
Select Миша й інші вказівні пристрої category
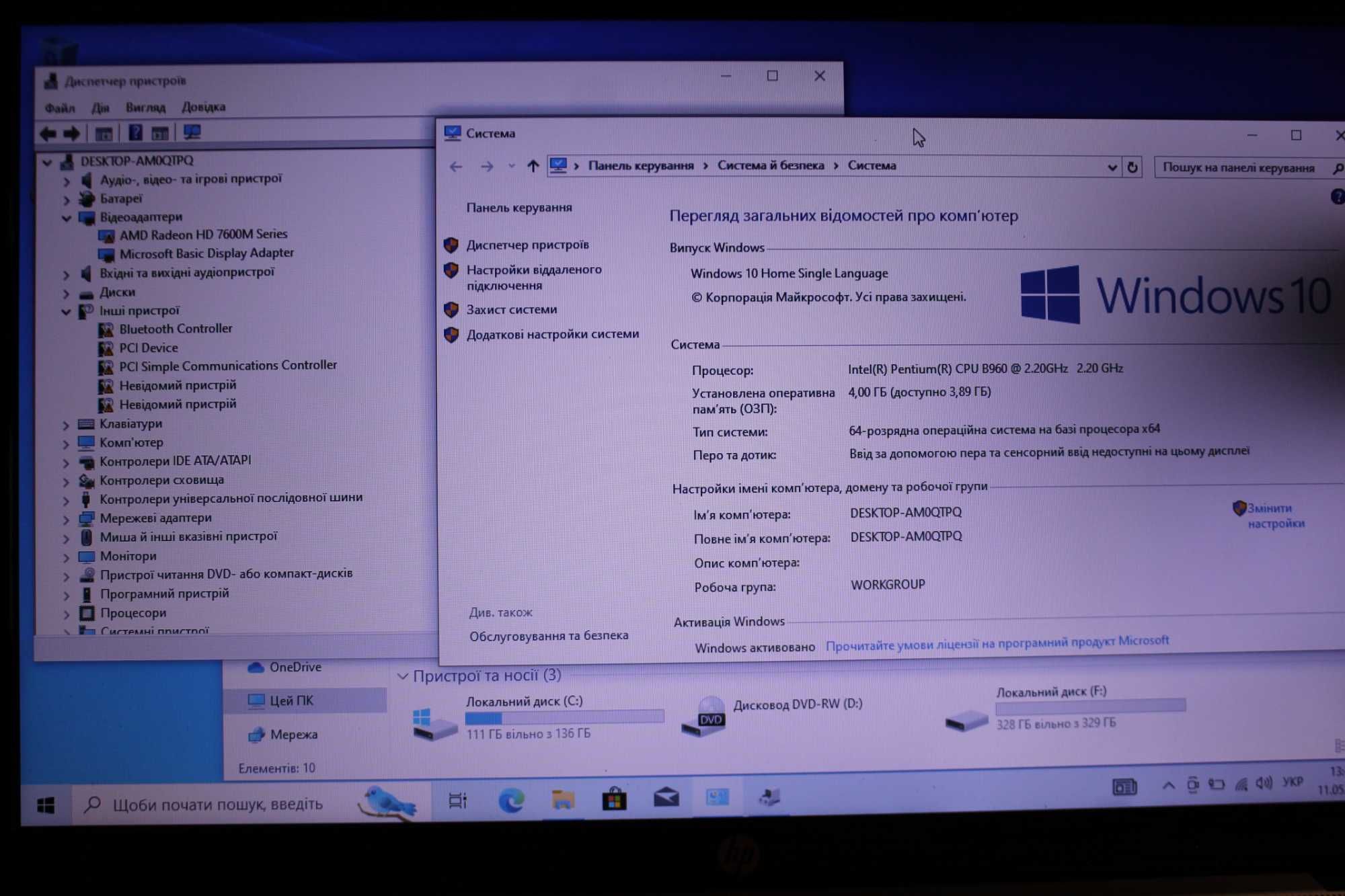tap(188, 537)
